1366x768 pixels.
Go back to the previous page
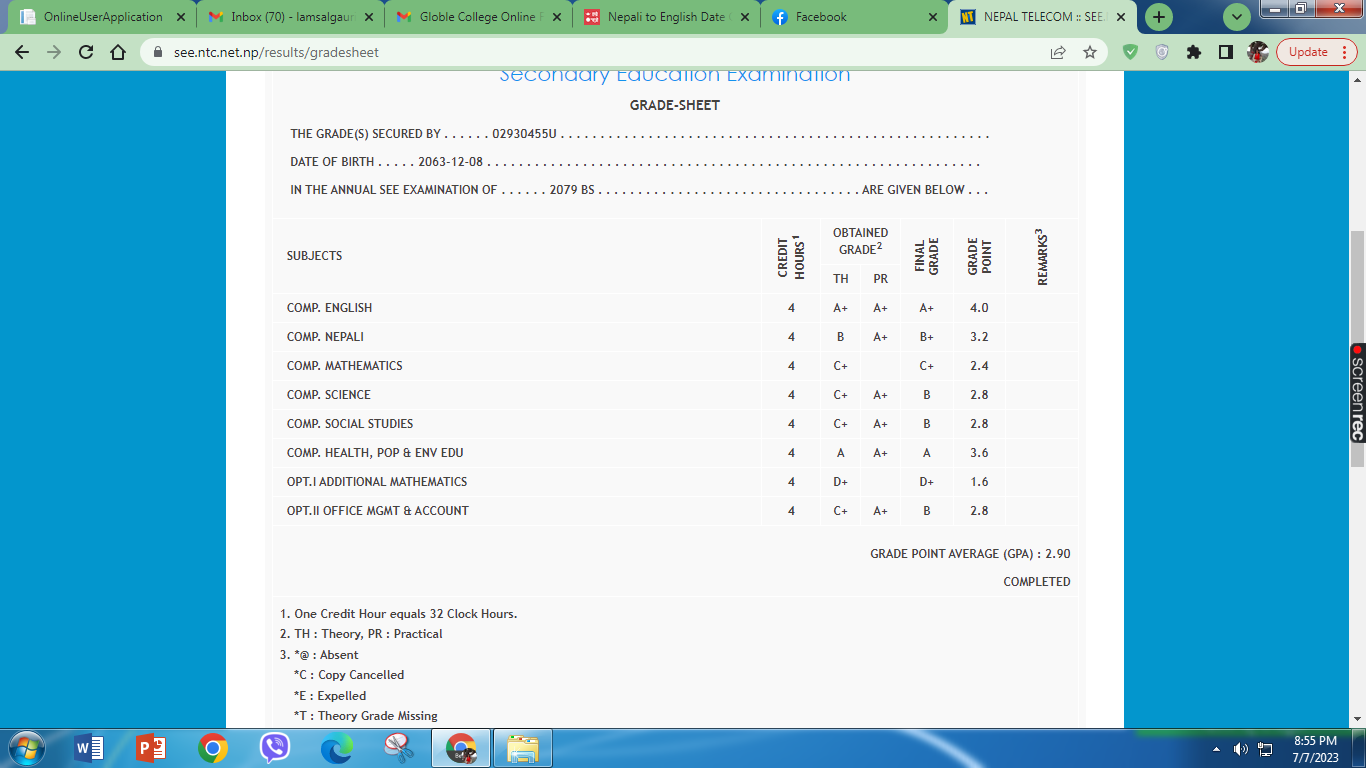coord(22,53)
